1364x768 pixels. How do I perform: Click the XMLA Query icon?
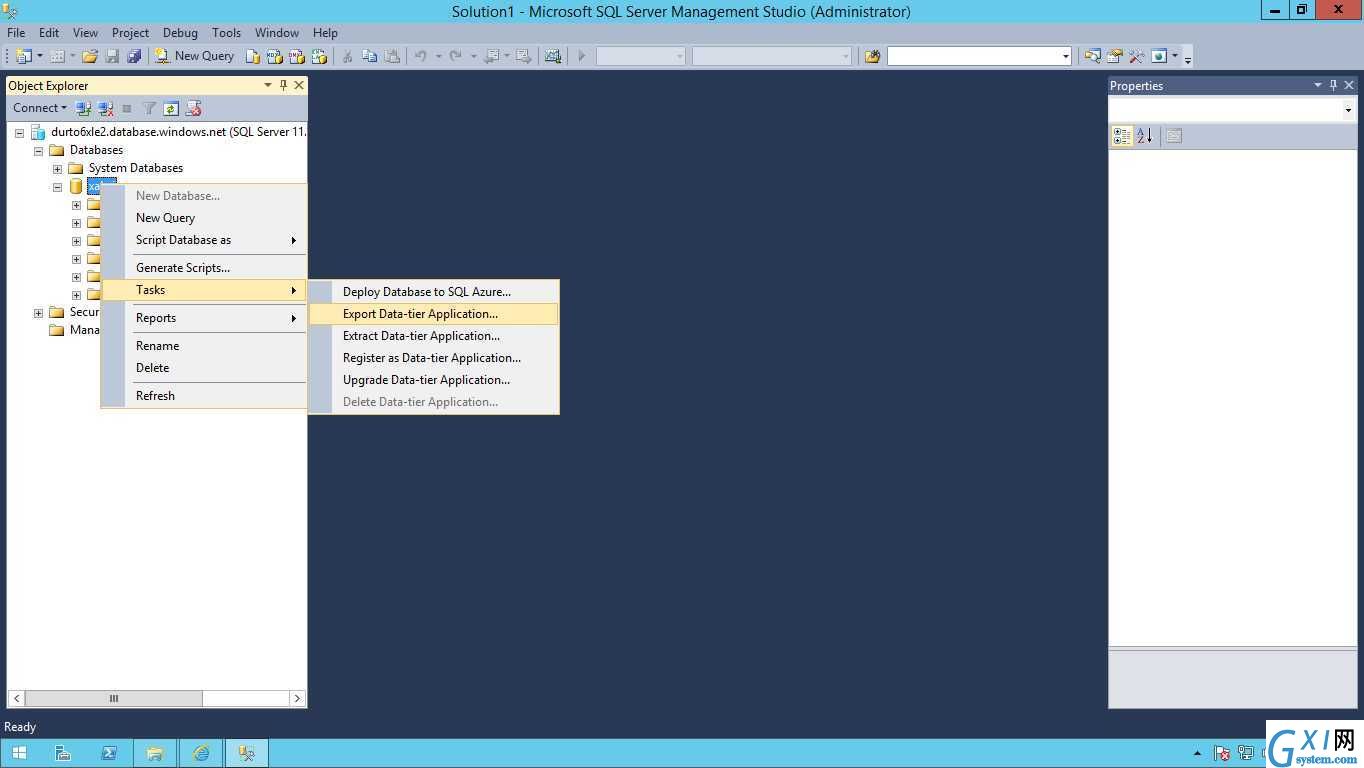319,56
